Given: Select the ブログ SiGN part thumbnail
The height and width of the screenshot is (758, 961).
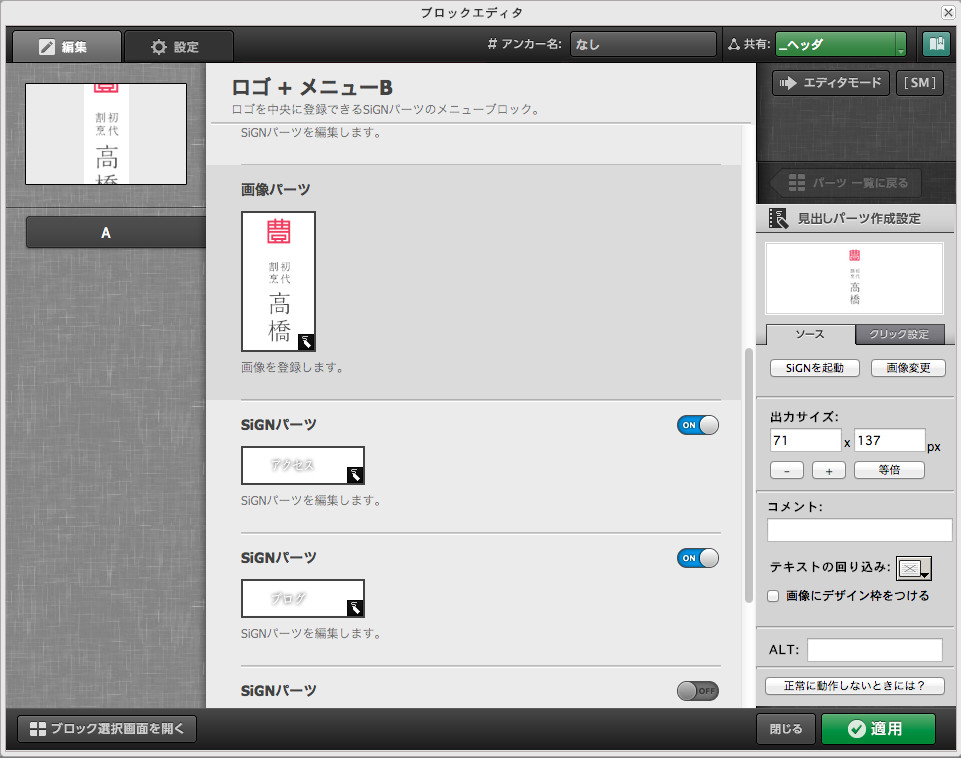Looking at the screenshot, I should coord(303,598).
